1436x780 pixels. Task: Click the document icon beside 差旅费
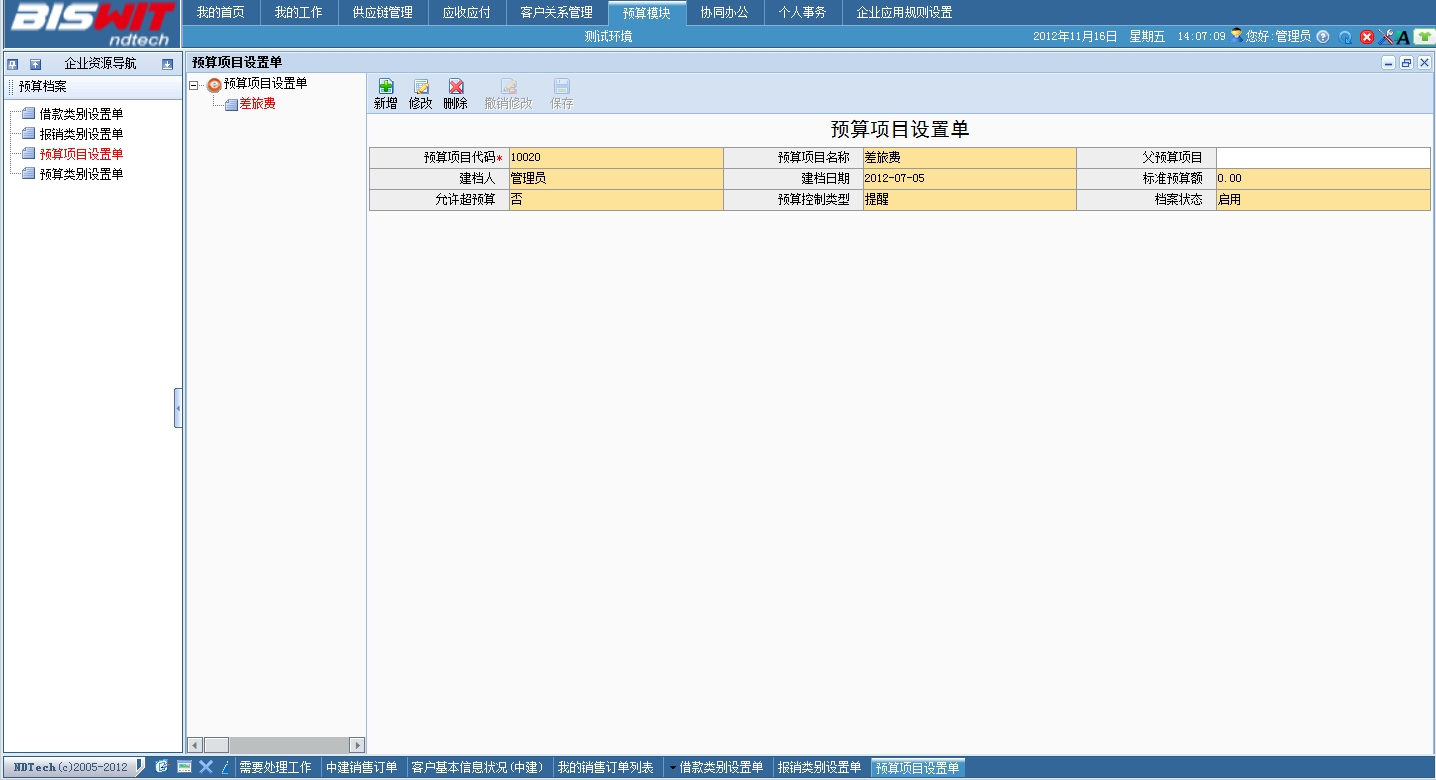pos(231,104)
